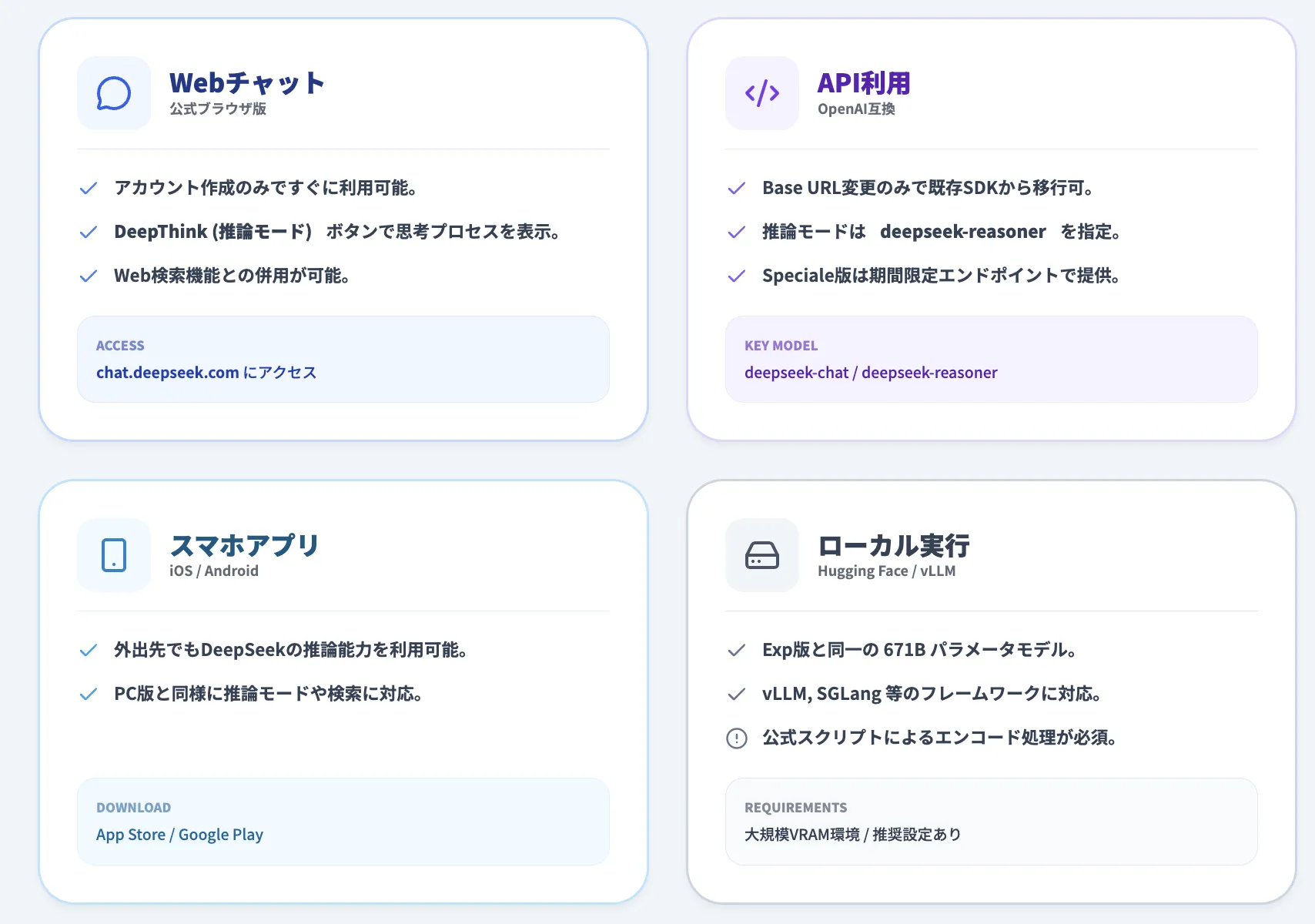Viewport: 1315px width, 924px height.
Task: Open the App Store / Google Play link
Action: tap(179, 834)
